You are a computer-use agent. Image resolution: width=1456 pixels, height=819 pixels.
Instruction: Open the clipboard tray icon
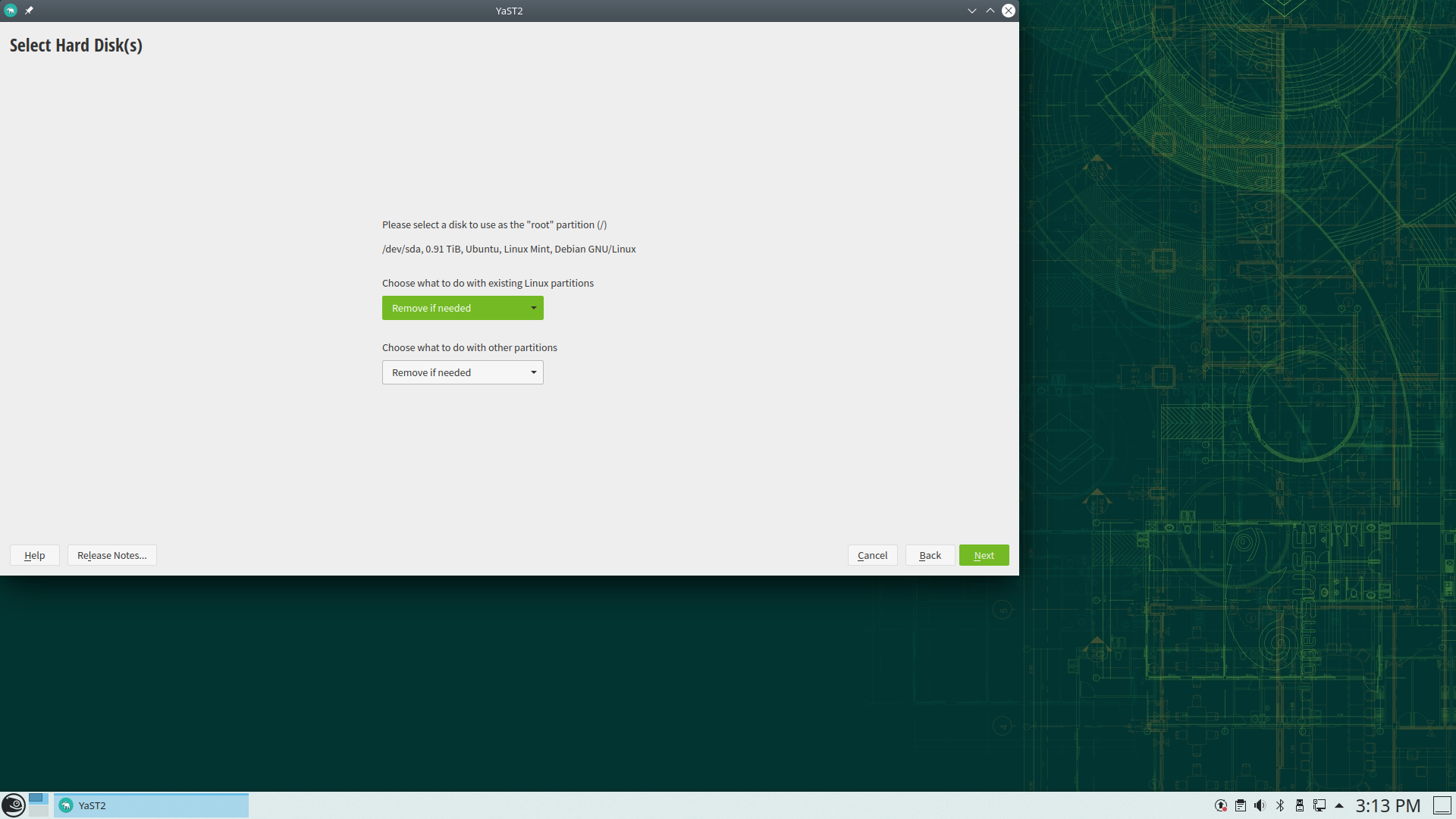(1241, 805)
